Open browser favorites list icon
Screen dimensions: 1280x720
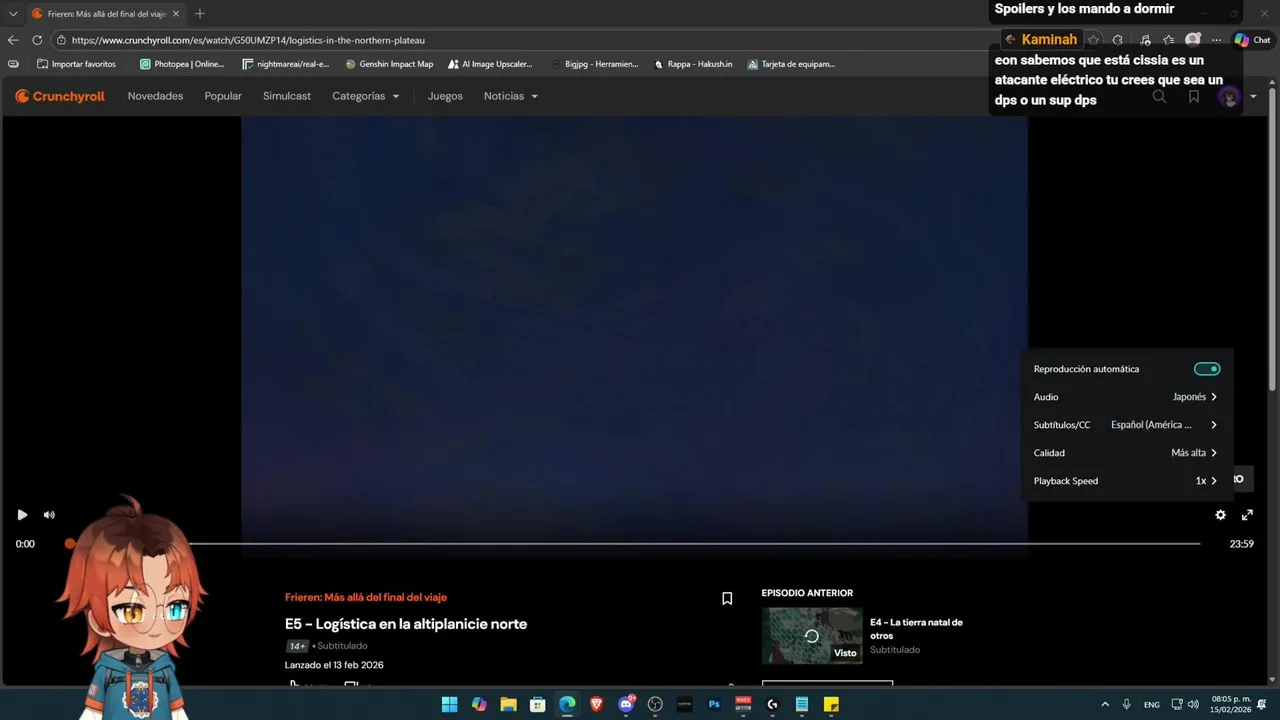(x=1168, y=40)
